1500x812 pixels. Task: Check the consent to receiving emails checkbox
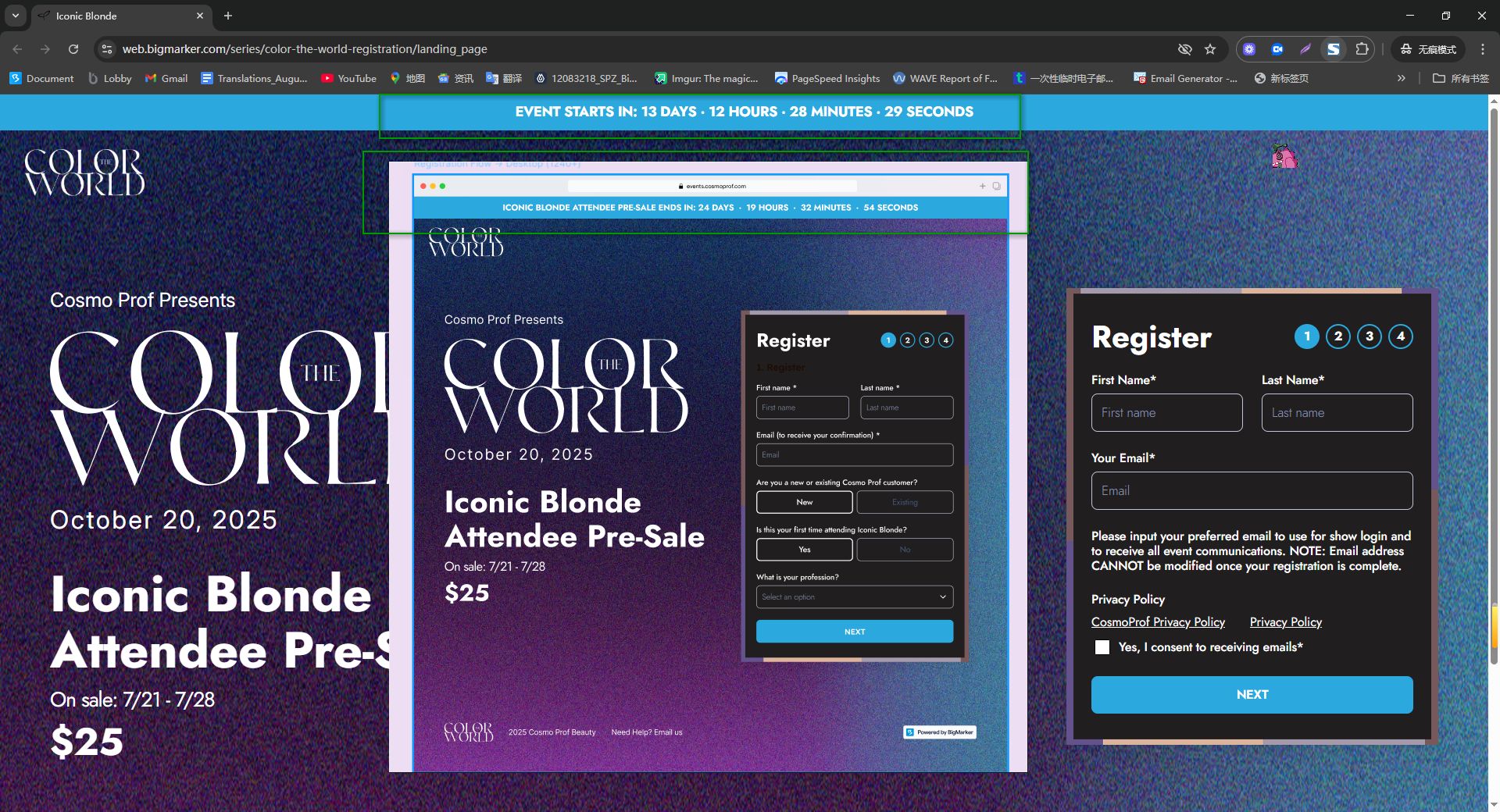[1102, 647]
